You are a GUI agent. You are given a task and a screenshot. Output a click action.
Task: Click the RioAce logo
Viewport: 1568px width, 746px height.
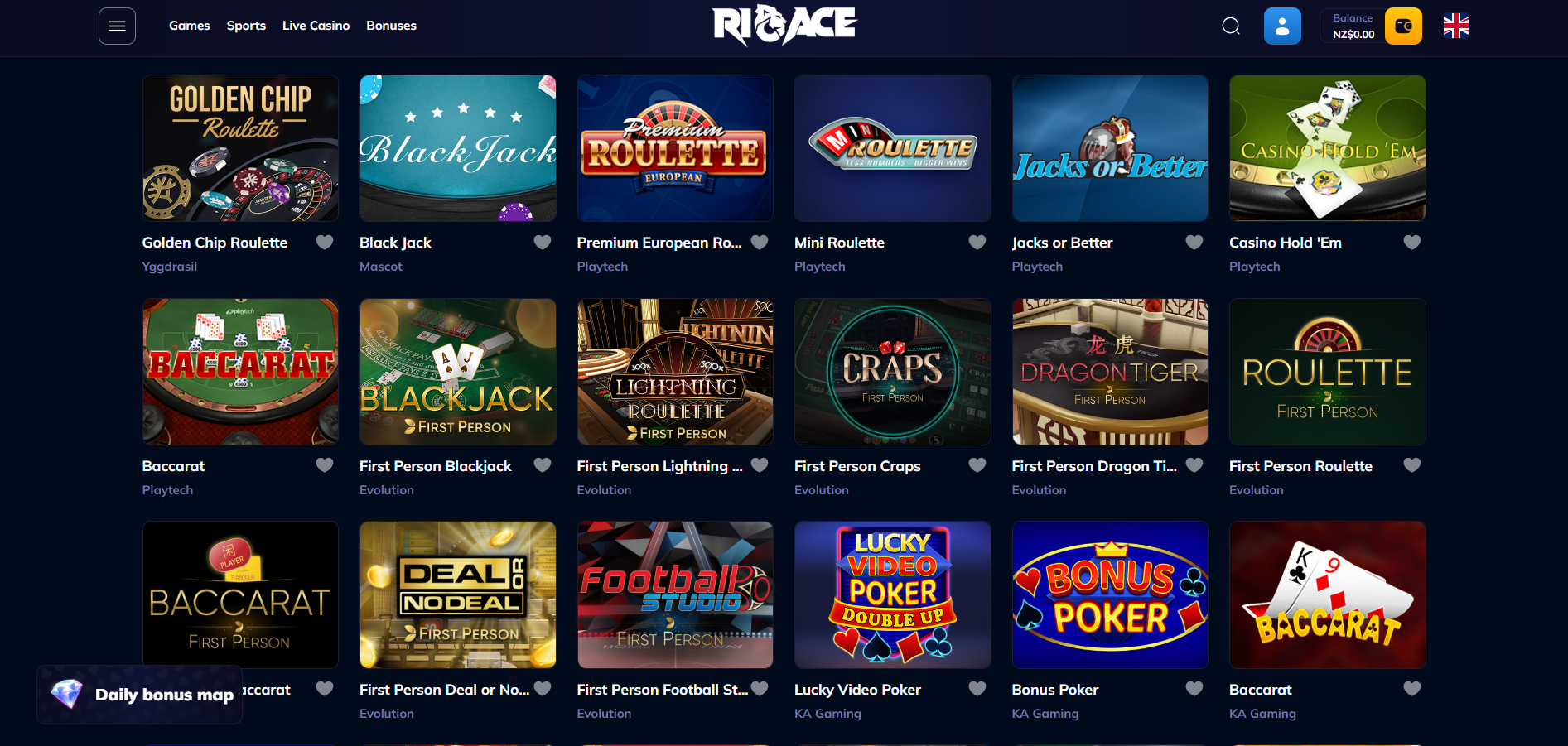click(784, 25)
